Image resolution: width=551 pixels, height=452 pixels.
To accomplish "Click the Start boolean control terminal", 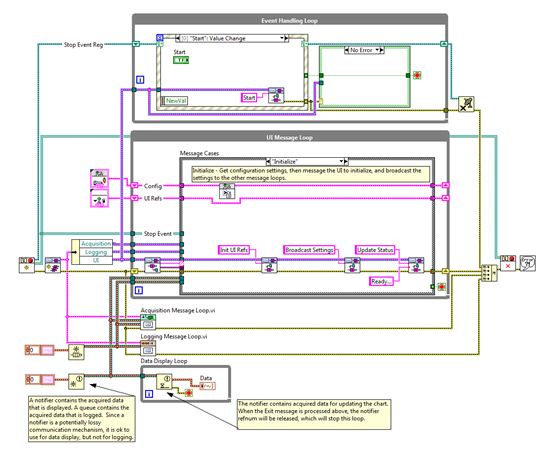I will pyautogui.click(x=181, y=60).
